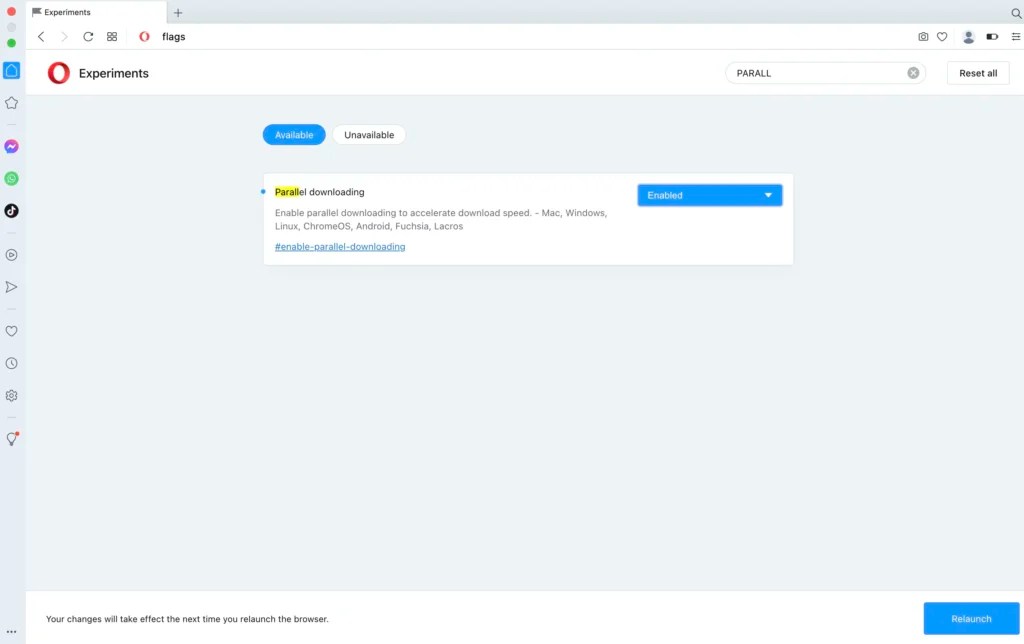Open Settings from the sidebar gear
1024x644 pixels.
tap(11, 395)
